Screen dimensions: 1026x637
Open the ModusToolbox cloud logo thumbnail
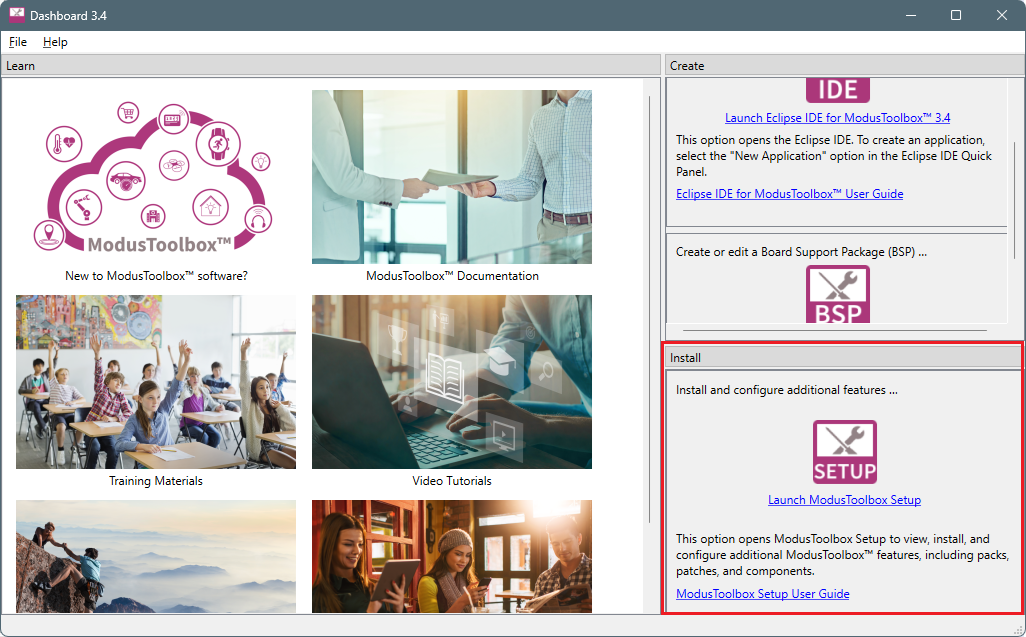[156, 177]
